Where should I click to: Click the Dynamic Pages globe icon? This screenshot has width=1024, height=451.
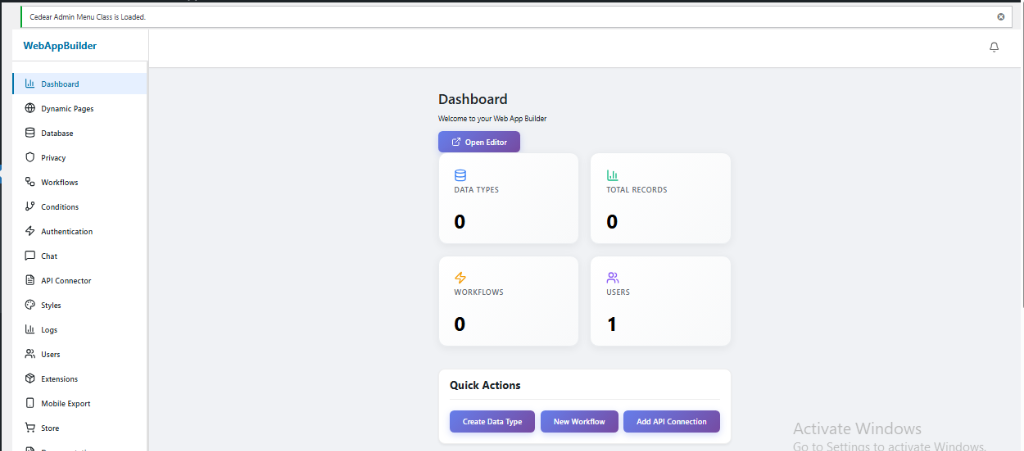(29, 108)
